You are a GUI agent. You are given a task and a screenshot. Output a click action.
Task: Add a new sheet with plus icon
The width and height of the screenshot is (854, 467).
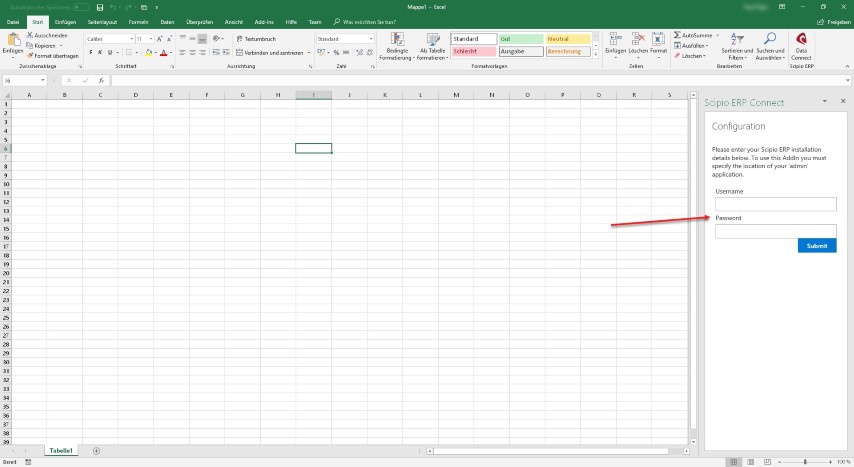click(96, 451)
